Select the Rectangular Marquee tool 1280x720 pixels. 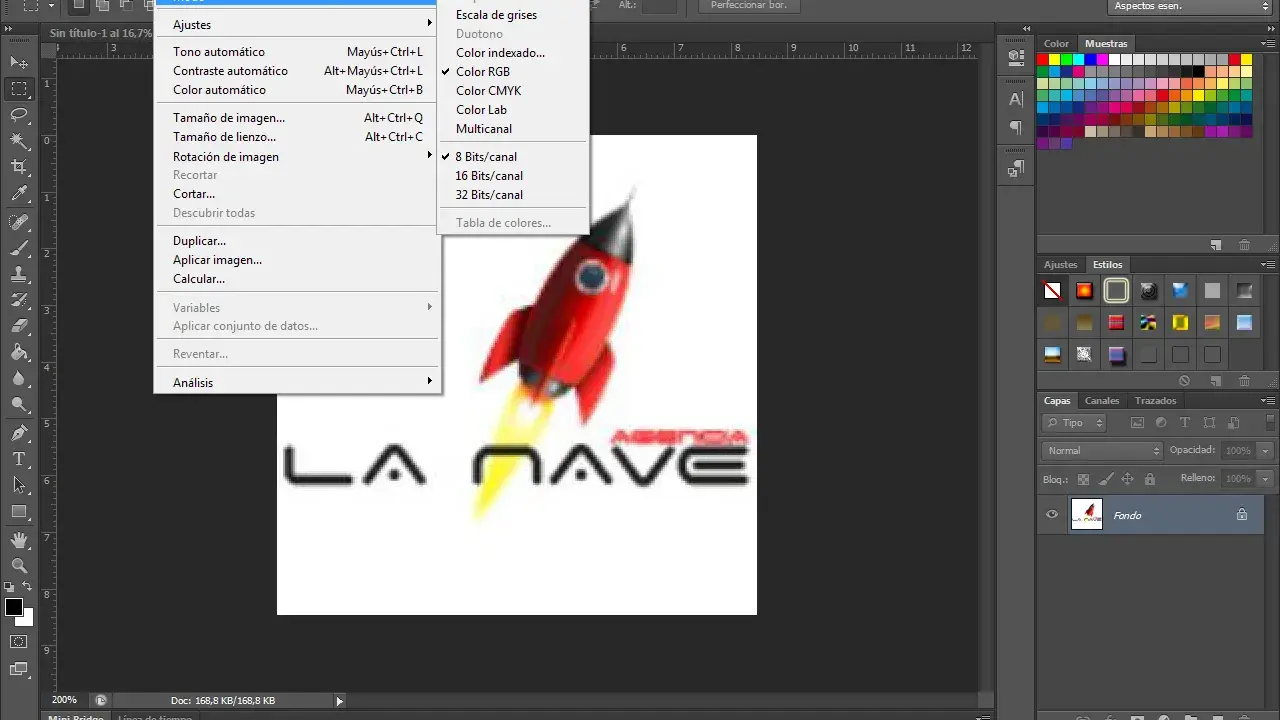19,89
